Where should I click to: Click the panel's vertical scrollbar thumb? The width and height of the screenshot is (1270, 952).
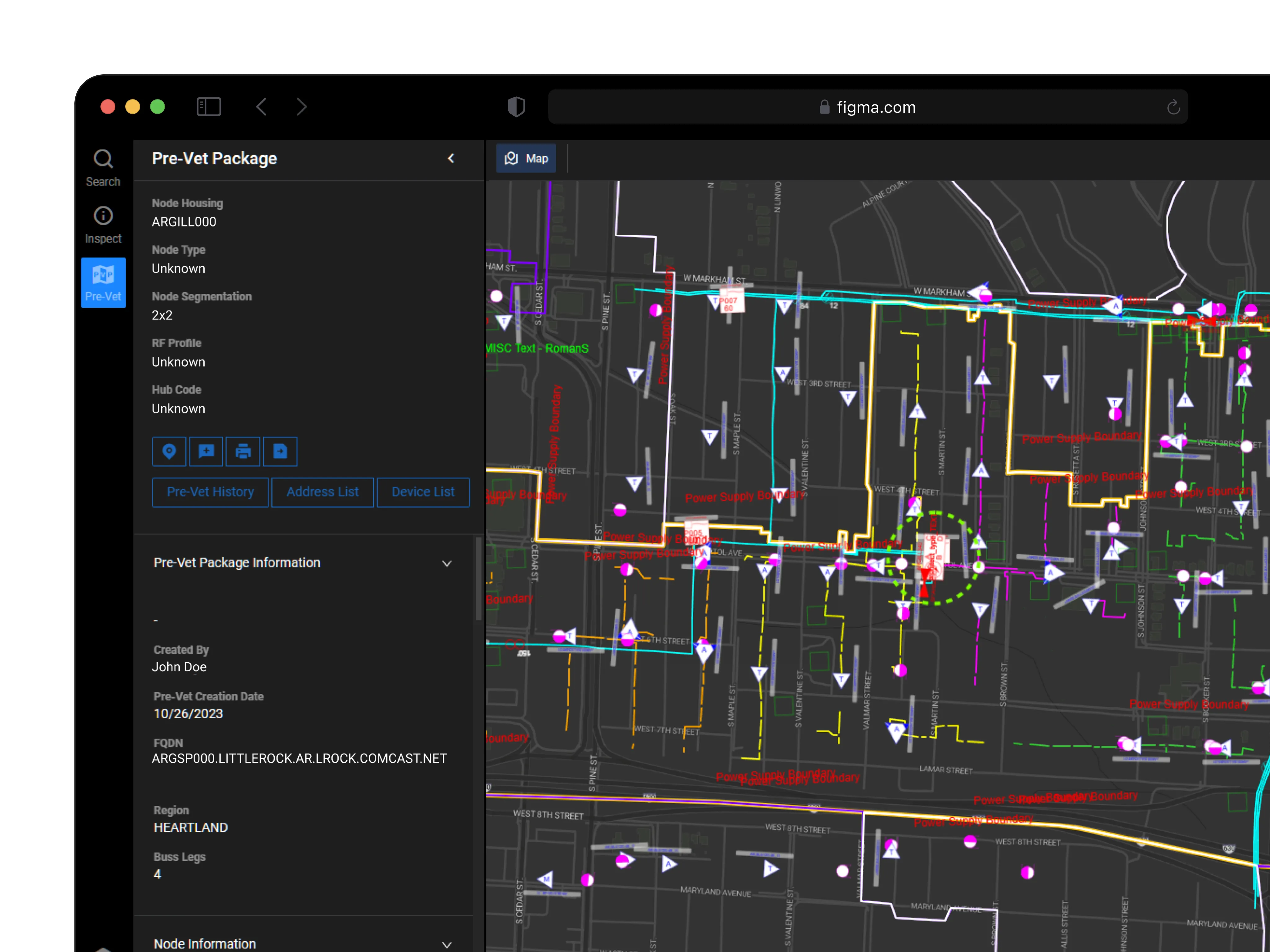point(478,580)
